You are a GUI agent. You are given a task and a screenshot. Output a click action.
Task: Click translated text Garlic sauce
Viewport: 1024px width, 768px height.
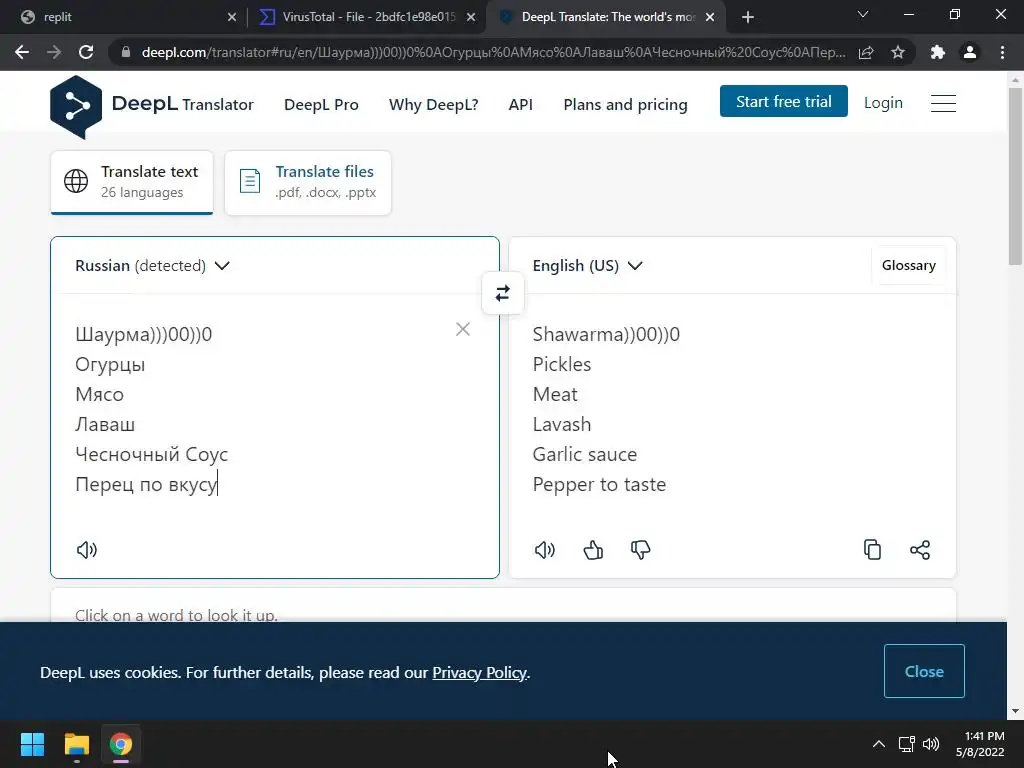pyautogui.click(x=584, y=455)
